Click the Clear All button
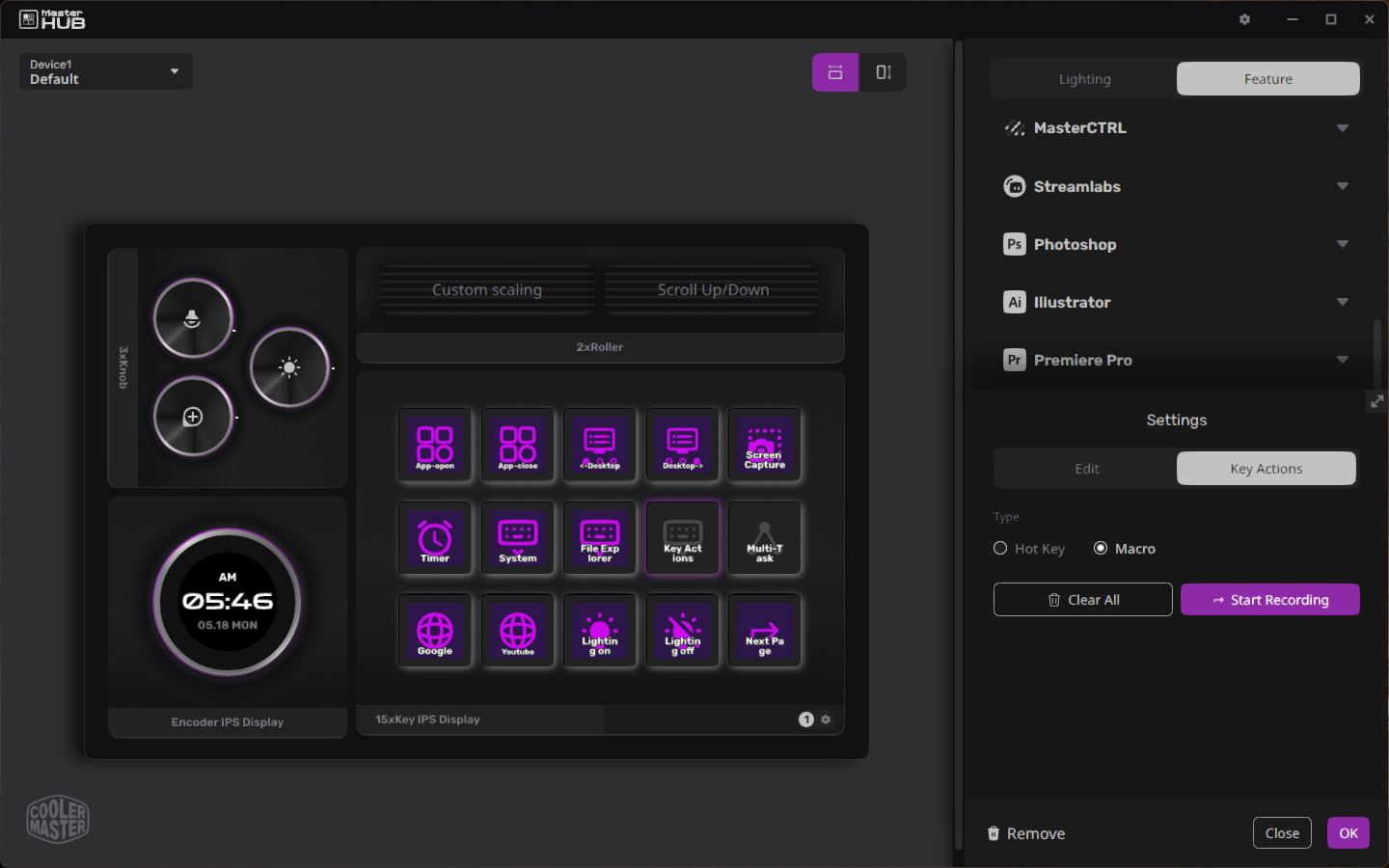Viewport: 1389px width, 868px height. 1083,600
